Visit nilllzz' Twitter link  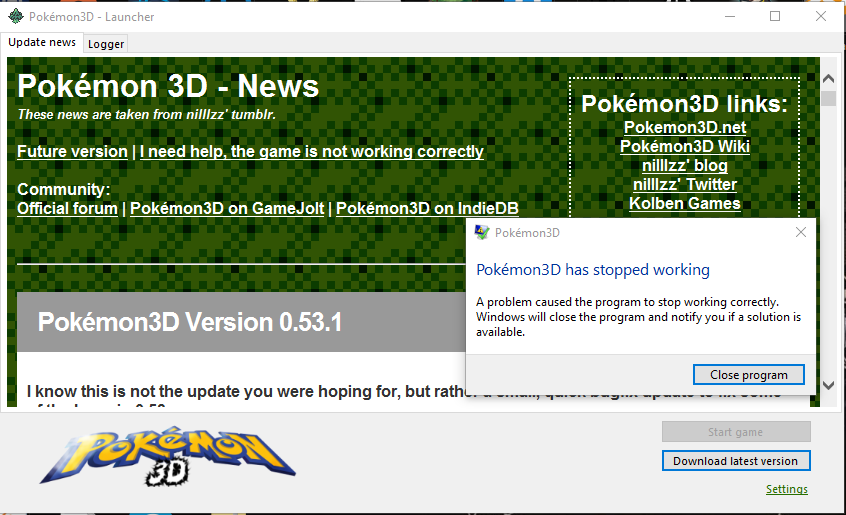click(685, 184)
